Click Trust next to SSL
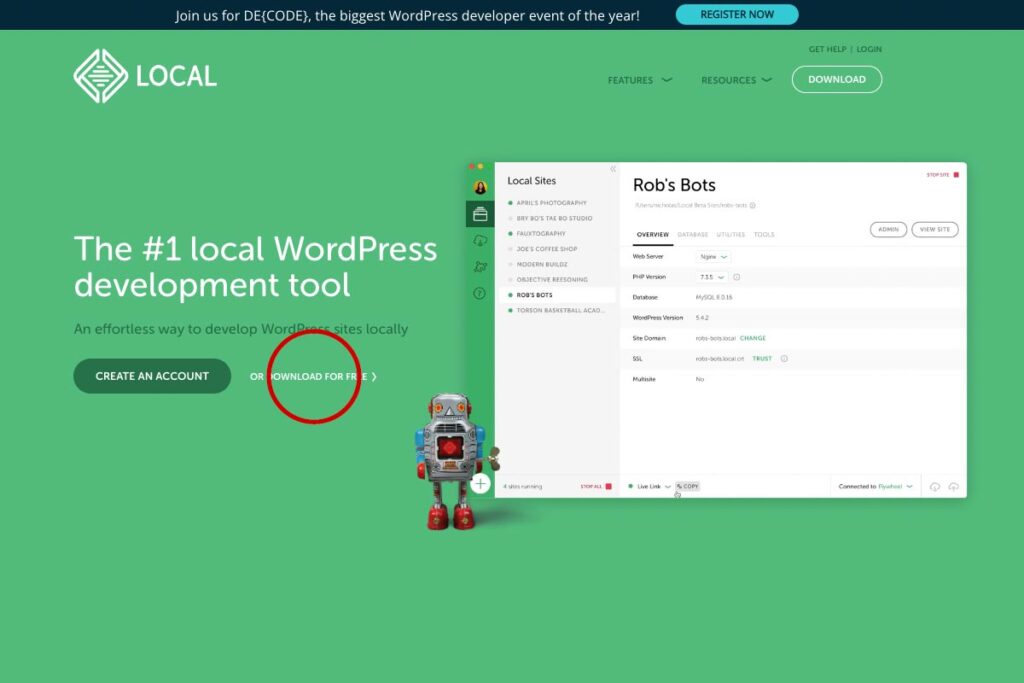 (761, 358)
